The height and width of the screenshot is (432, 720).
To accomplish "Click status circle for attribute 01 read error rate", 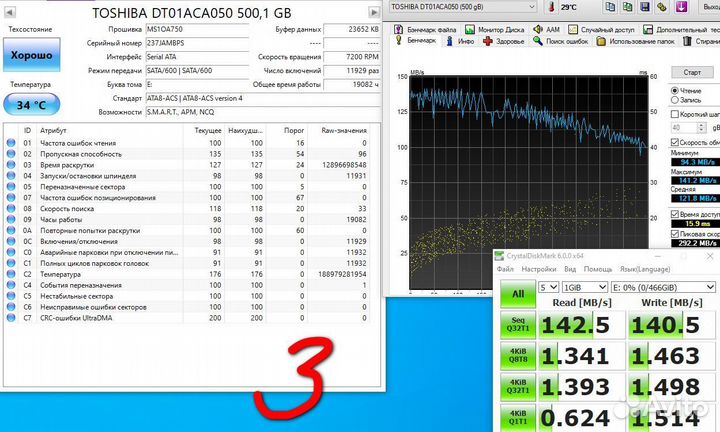I will coord(11,143).
